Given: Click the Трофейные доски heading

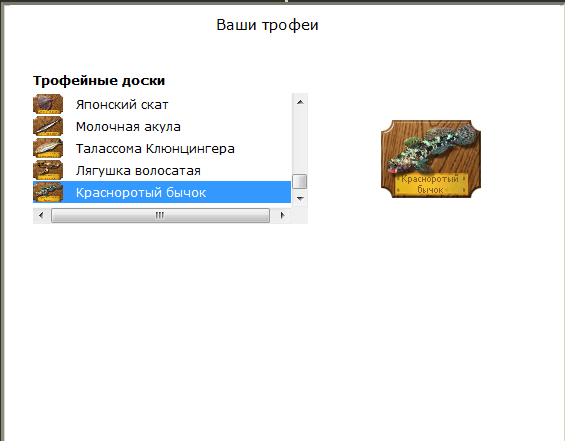Looking at the screenshot, I should pos(99,80).
